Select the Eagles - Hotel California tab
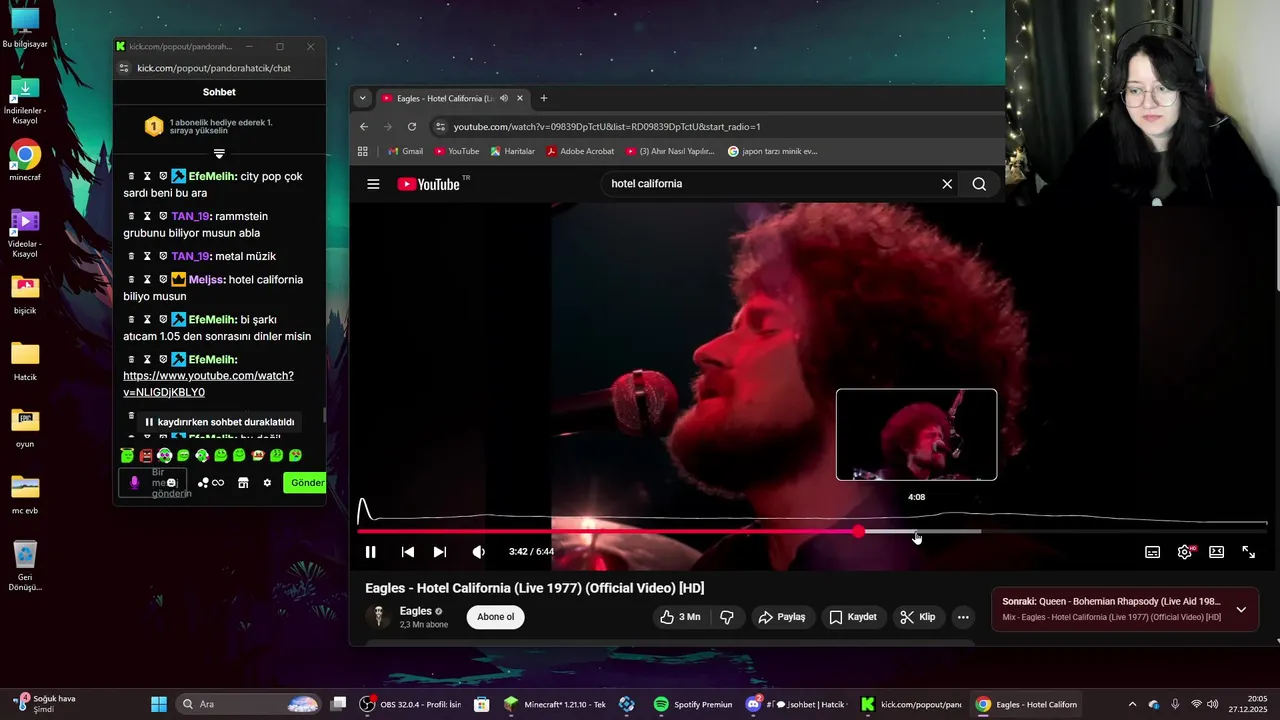 click(445, 98)
